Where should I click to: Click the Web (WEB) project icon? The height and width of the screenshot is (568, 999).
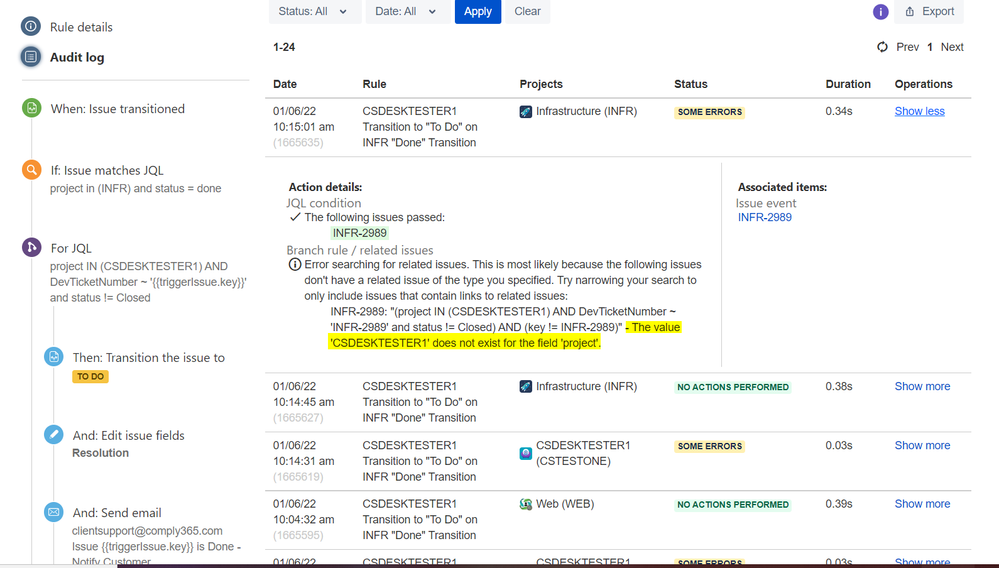[x=526, y=504]
